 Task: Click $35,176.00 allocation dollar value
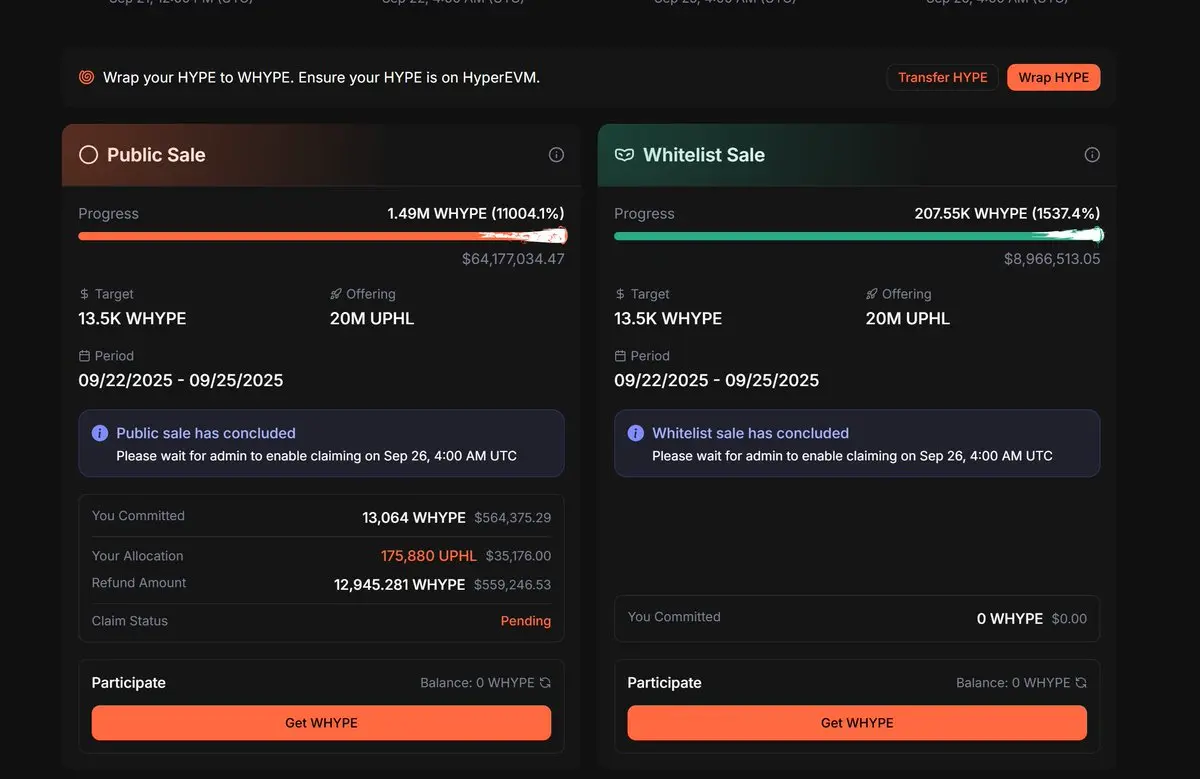tap(518, 556)
